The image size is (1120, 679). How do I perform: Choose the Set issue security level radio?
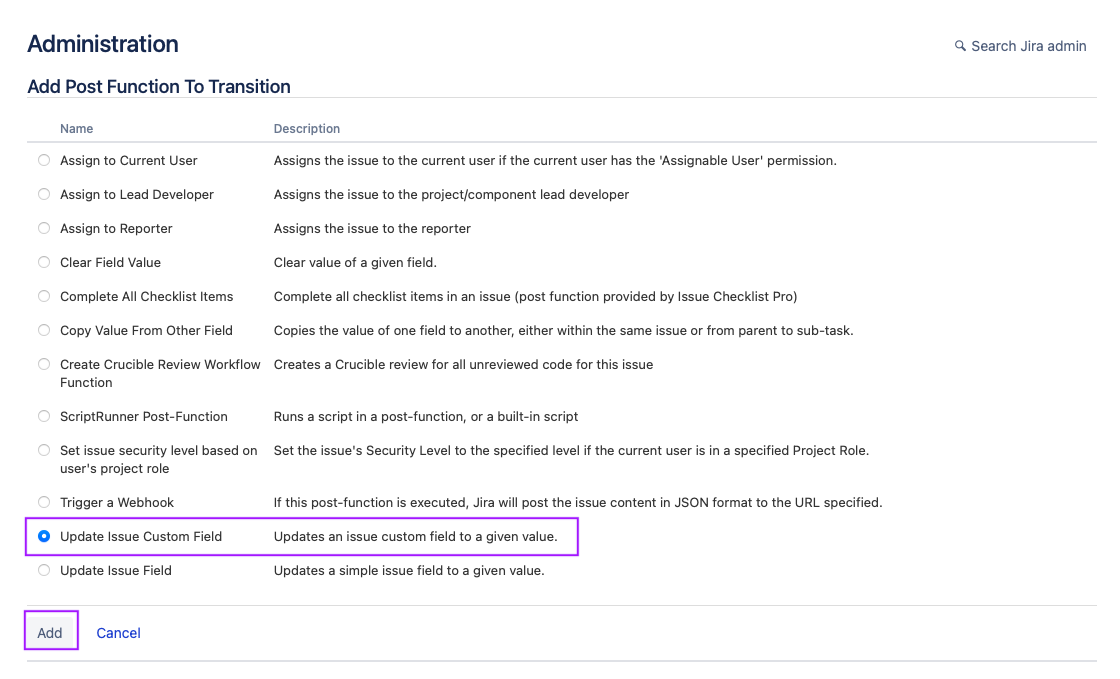44,450
